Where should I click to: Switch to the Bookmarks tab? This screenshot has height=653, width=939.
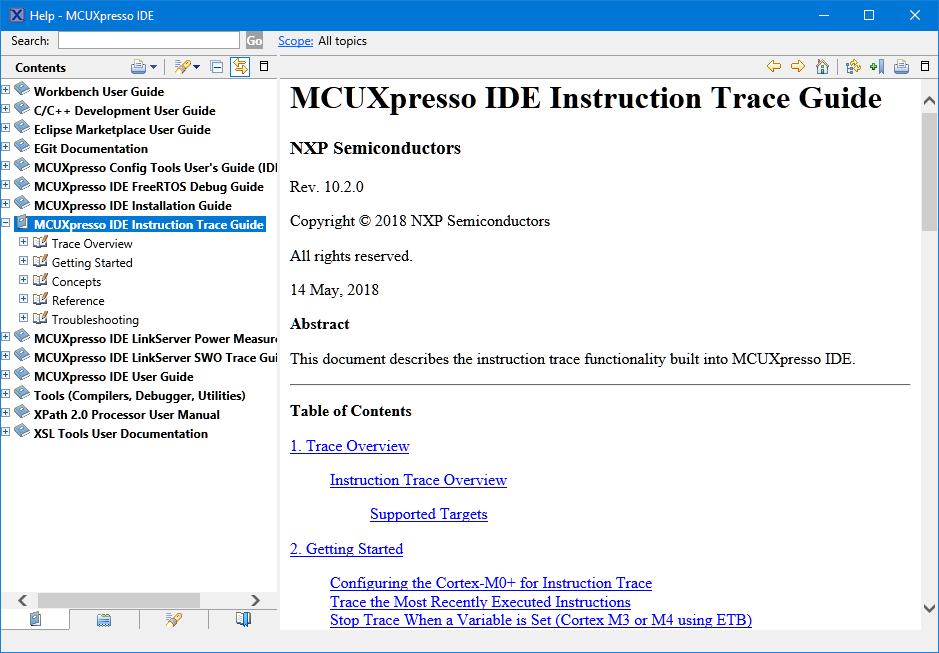click(243, 620)
